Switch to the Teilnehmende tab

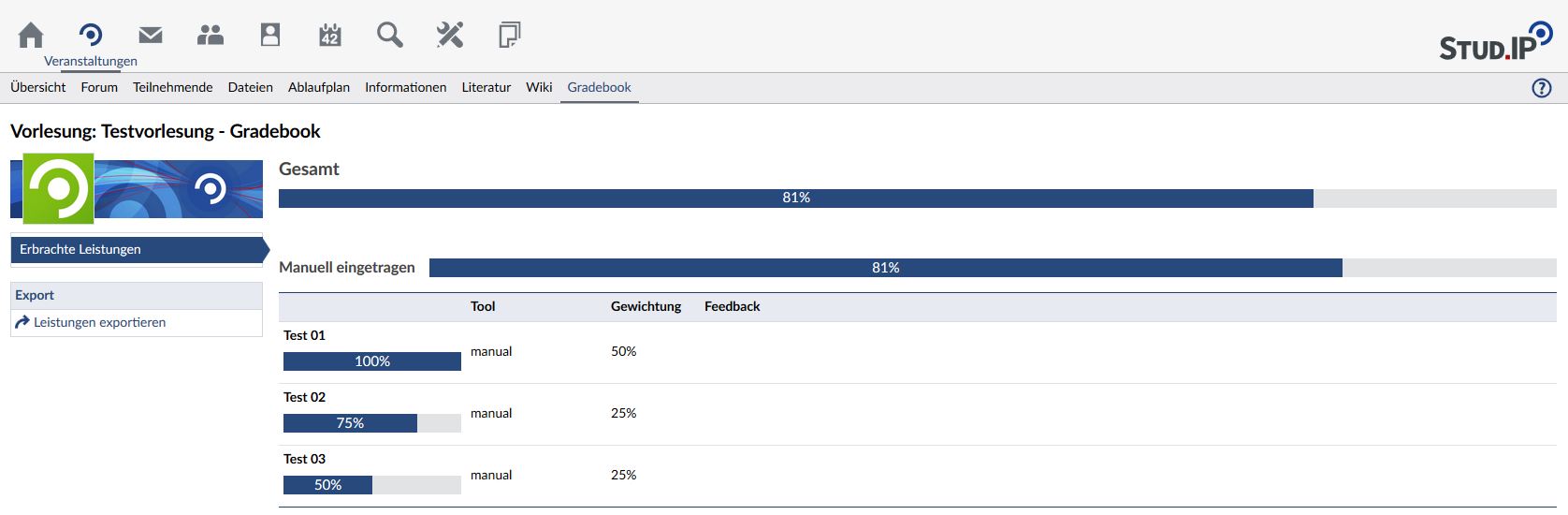[173, 87]
